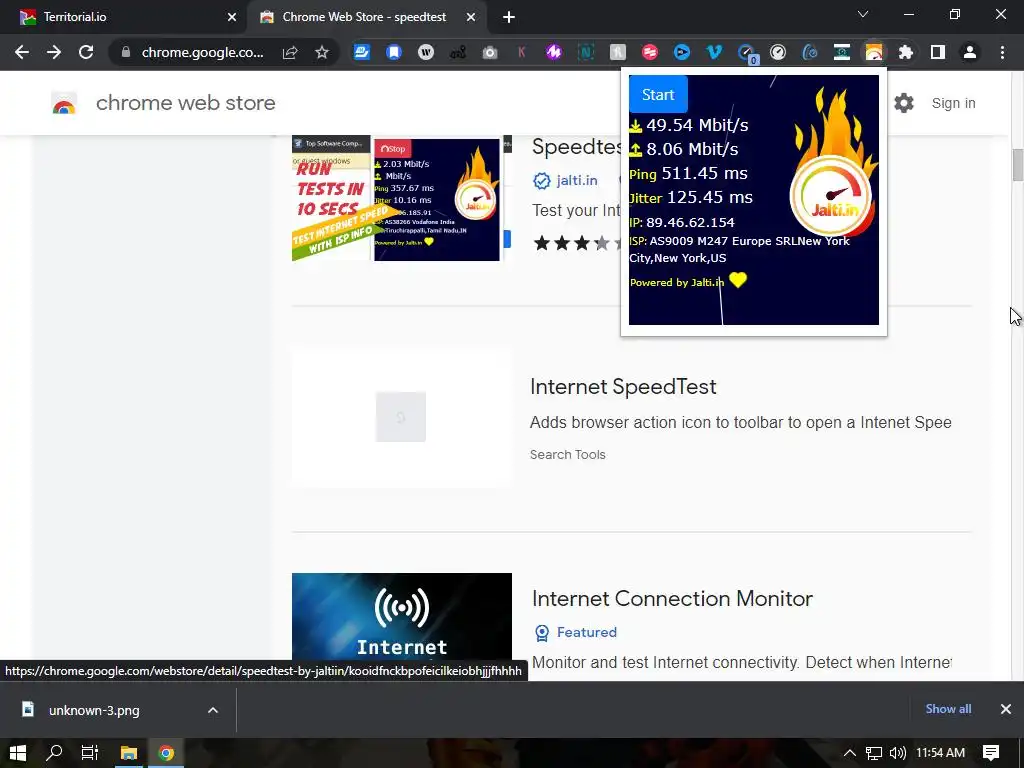This screenshot has width=1024, height=768.
Task: Click the Internet SpeedTest placeholder image
Action: [401, 417]
